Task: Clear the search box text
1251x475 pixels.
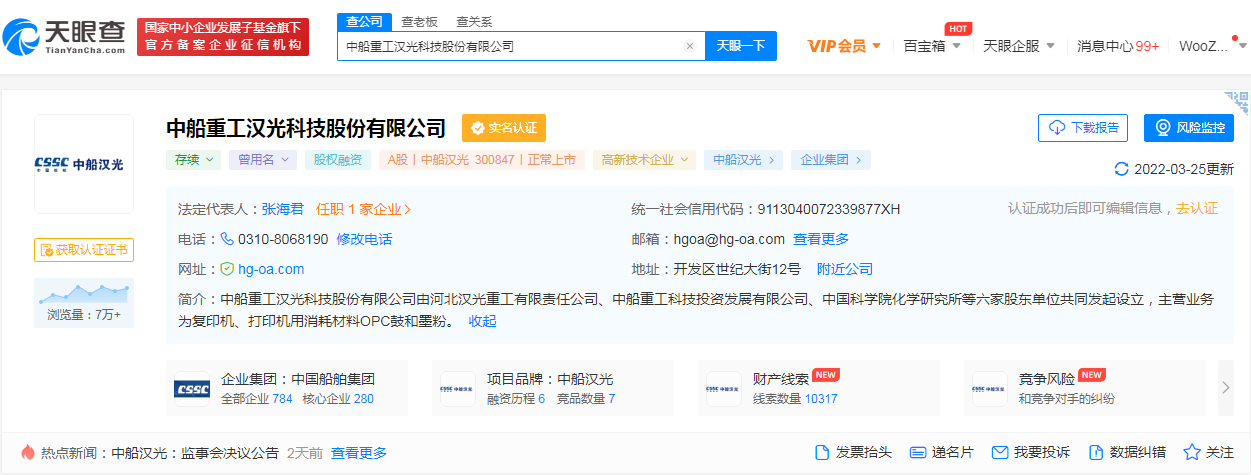Action: 689,46
